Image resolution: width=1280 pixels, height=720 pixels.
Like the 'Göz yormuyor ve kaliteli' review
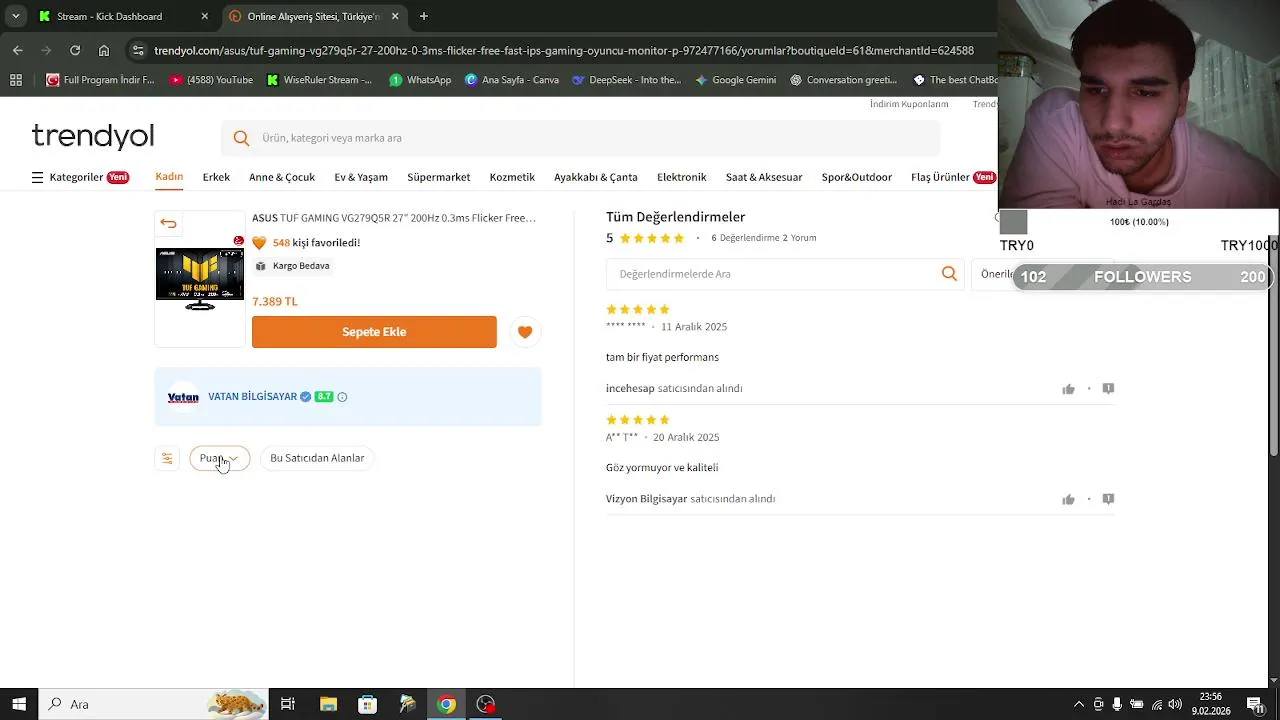[1068, 499]
